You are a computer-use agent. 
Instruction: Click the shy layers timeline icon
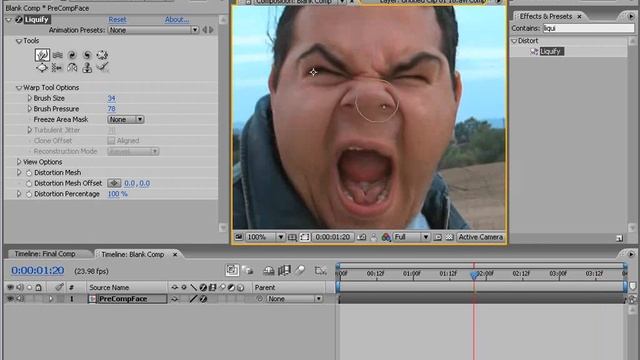269,270
